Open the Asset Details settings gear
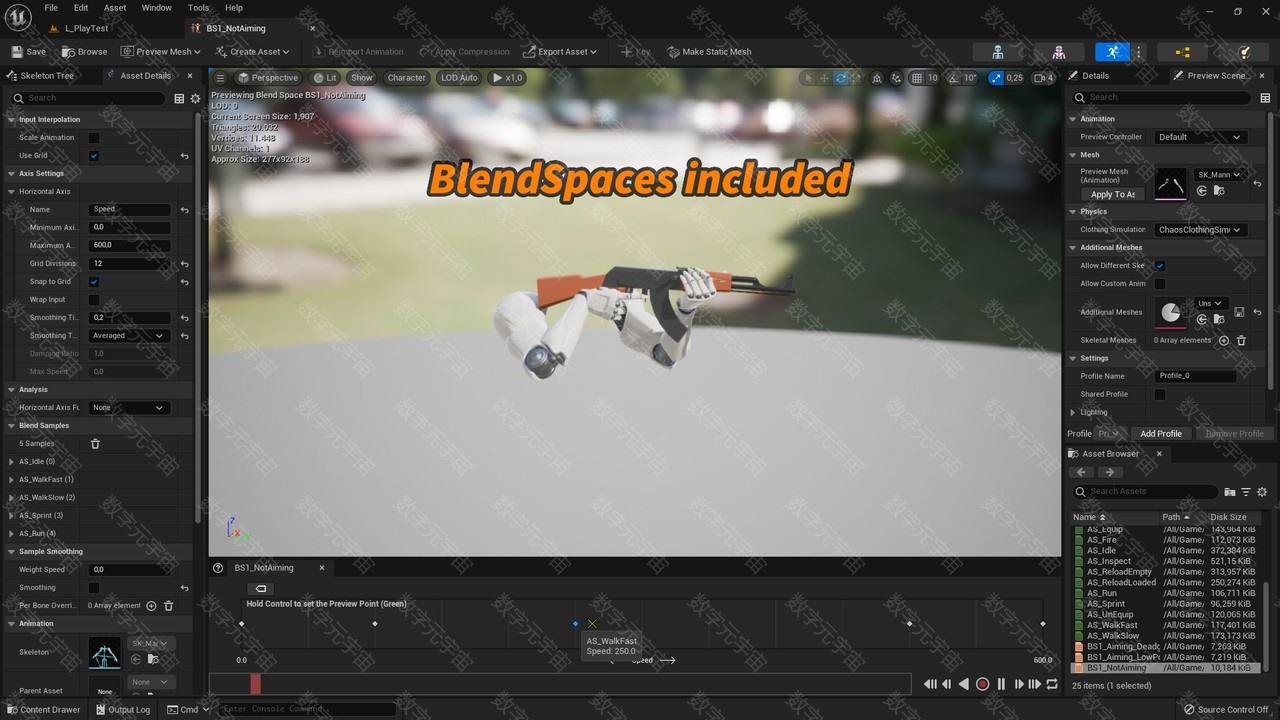 (195, 98)
